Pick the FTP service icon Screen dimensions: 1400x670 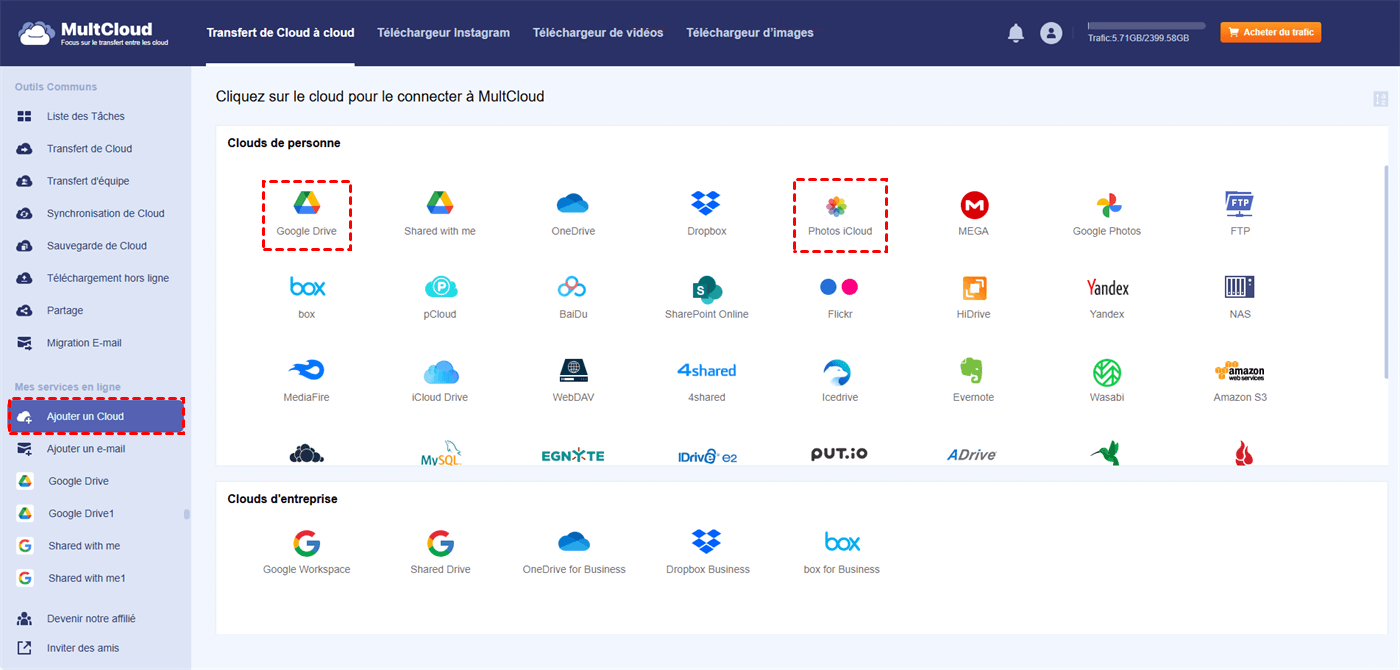(x=1240, y=204)
